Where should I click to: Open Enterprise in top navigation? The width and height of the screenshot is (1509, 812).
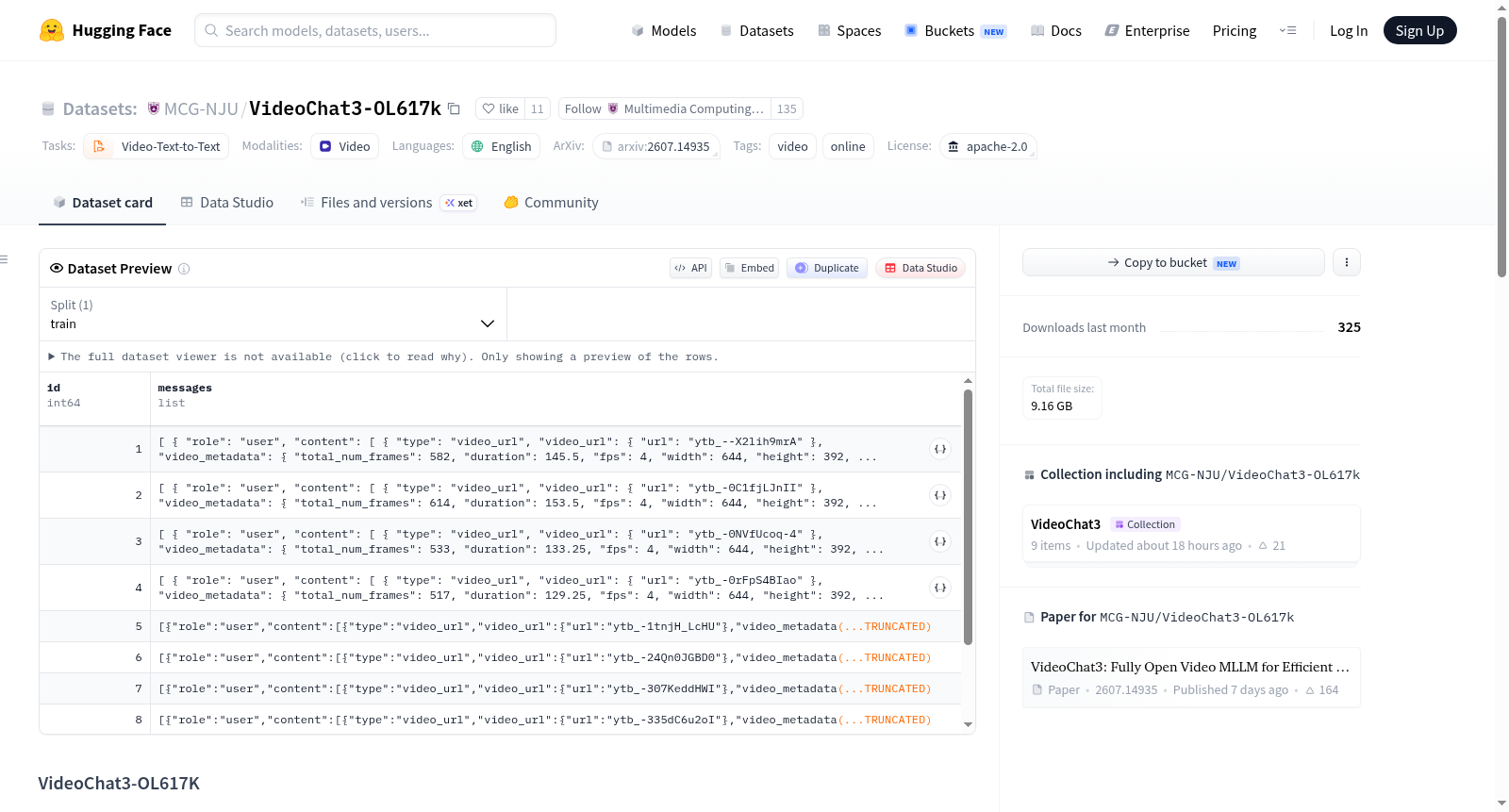tap(1147, 30)
